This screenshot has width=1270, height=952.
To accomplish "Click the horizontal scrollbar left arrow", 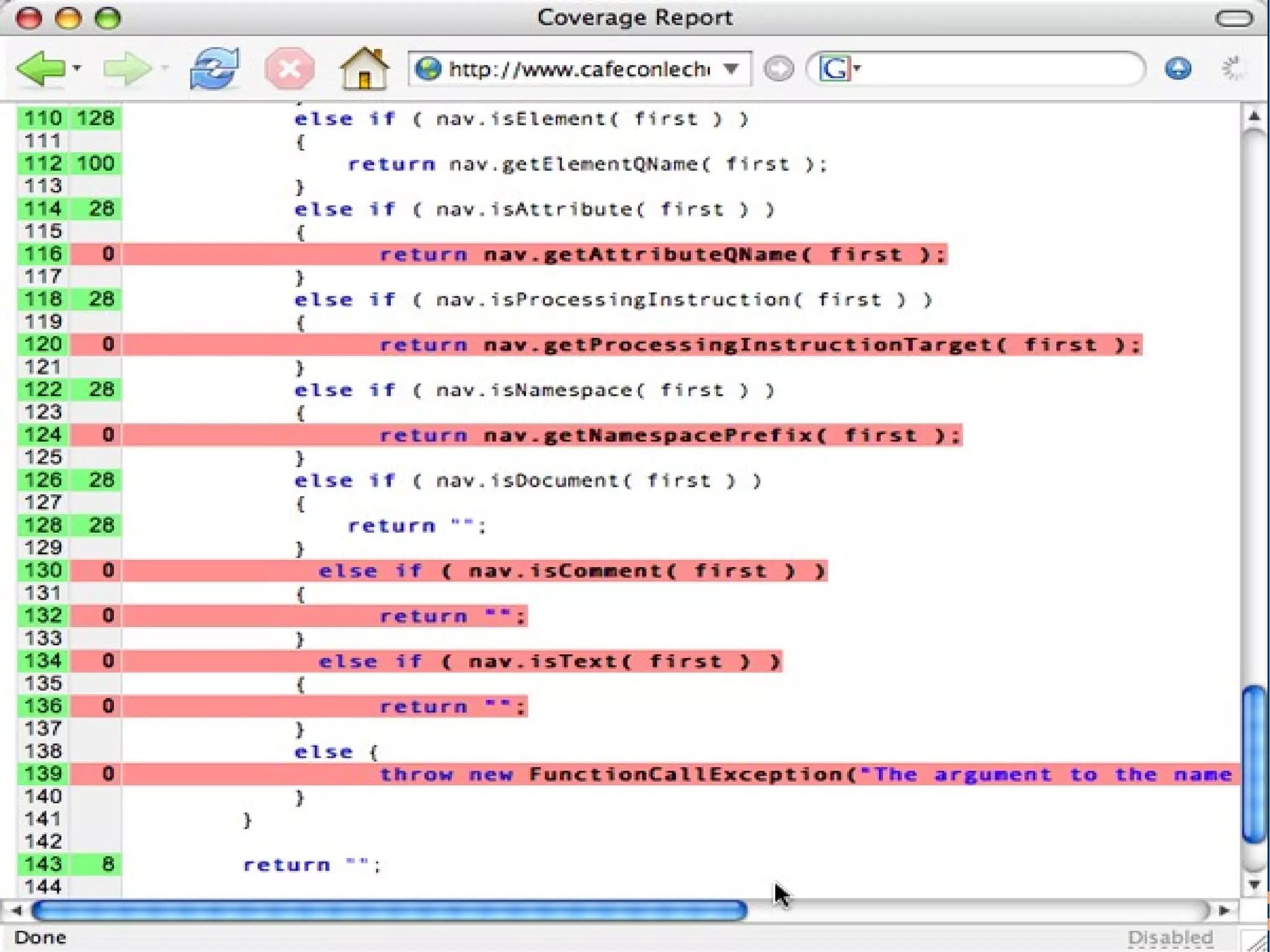I will [x=16, y=910].
